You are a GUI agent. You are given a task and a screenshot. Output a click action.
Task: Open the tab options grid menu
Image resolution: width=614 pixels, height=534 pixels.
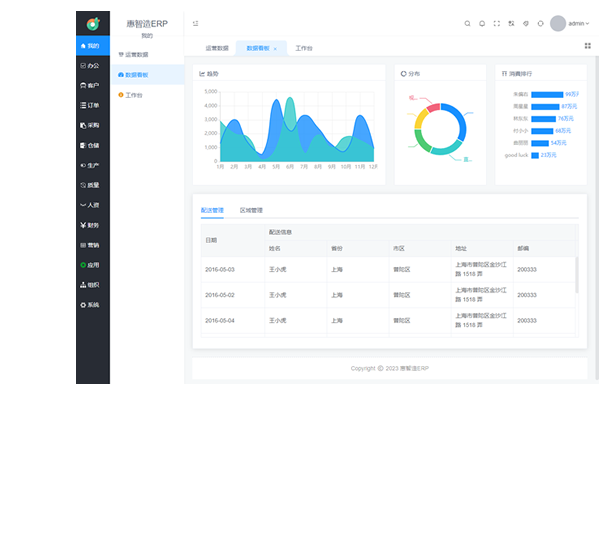(x=587, y=46)
